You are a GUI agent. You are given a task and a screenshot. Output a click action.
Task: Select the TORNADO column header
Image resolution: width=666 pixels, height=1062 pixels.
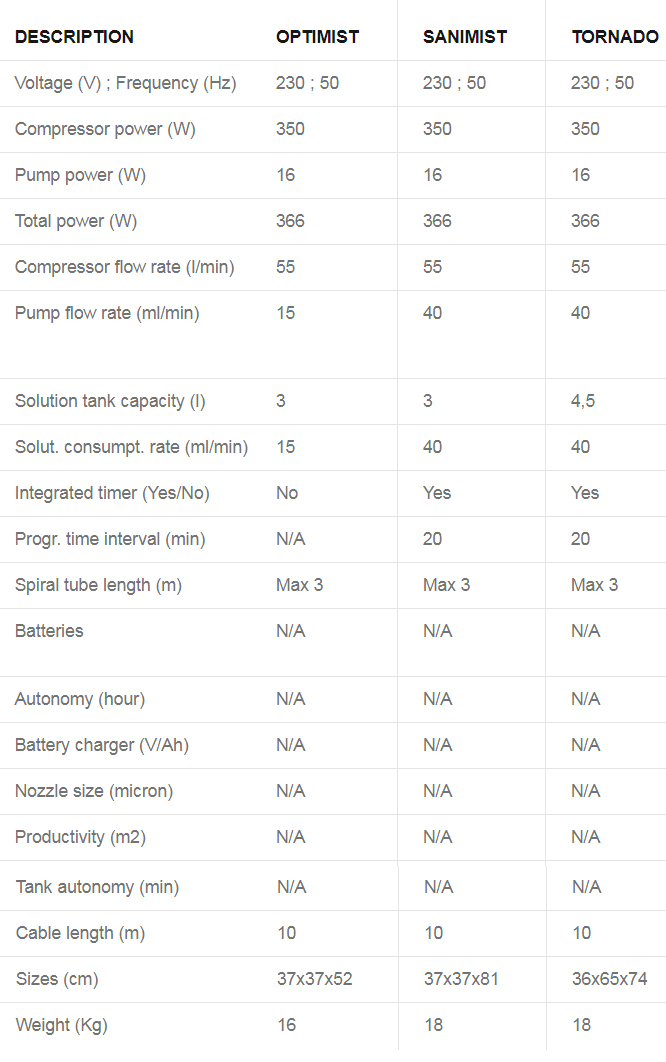pyautogui.click(x=615, y=37)
